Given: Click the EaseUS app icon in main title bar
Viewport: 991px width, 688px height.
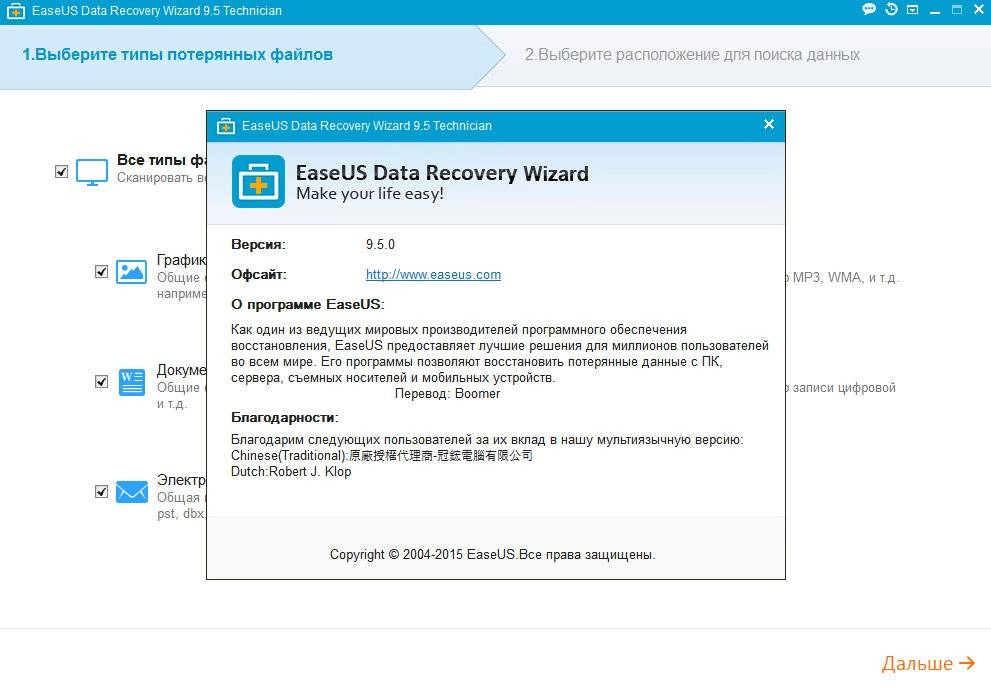Looking at the screenshot, I should (15, 11).
